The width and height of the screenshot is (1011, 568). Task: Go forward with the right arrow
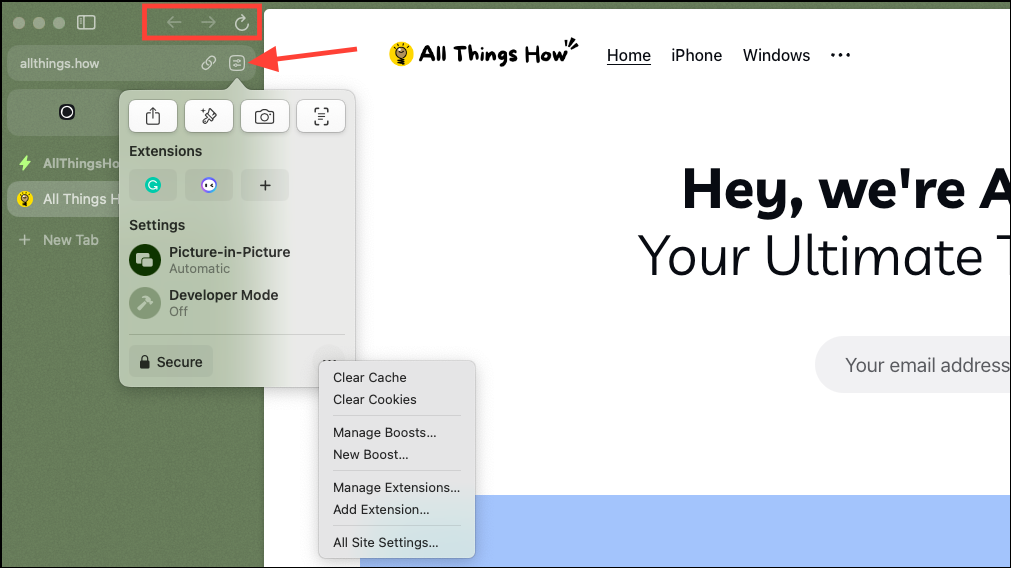[x=208, y=23]
